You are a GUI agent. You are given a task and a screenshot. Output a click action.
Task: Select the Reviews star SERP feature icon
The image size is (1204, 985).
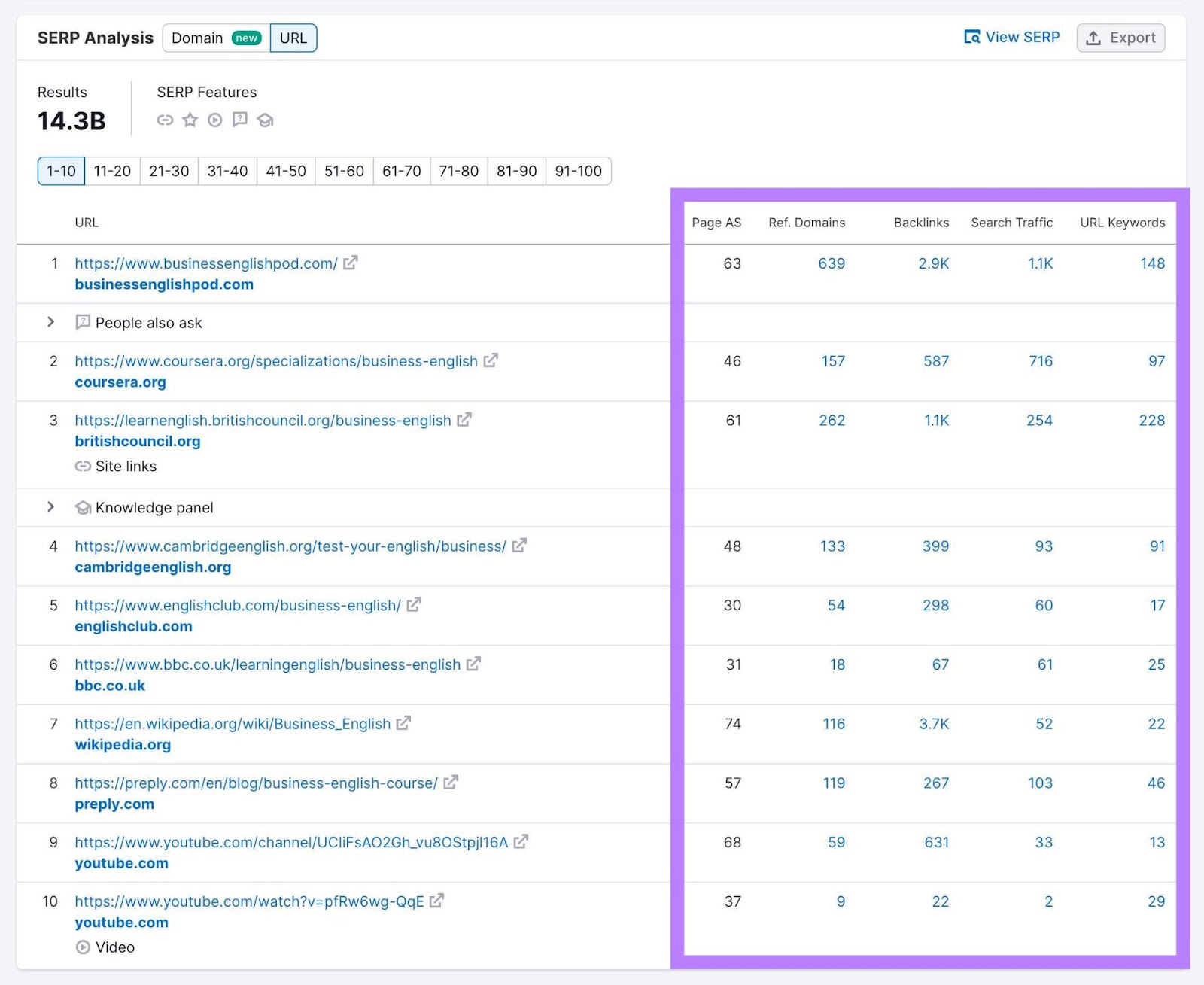point(190,120)
